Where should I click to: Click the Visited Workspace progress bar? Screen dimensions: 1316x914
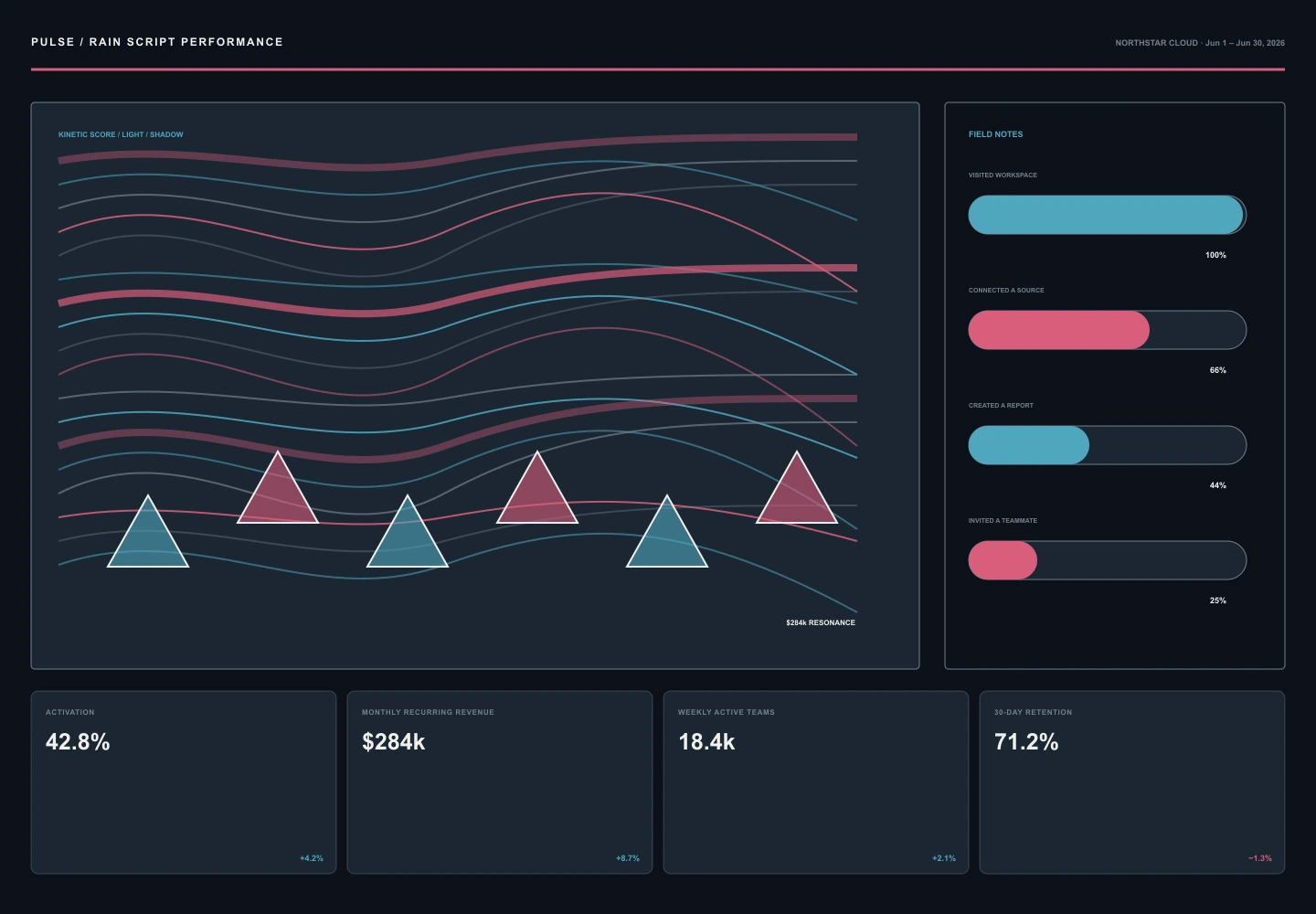click(x=1107, y=215)
